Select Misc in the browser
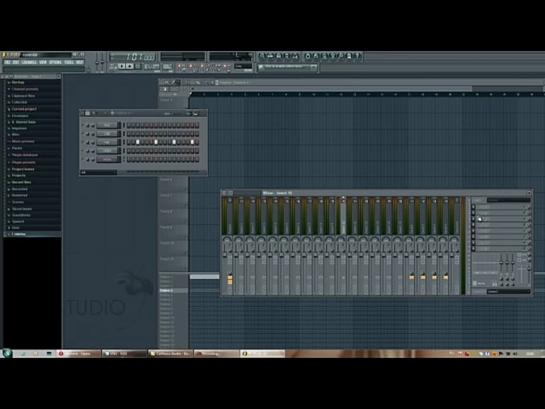Viewport: 545px width, 409px height. click(x=16, y=134)
